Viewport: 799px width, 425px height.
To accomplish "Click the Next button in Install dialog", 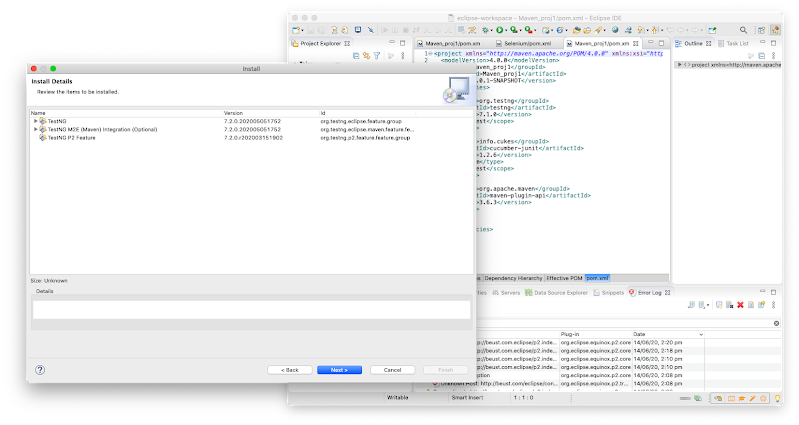I will coord(339,370).
